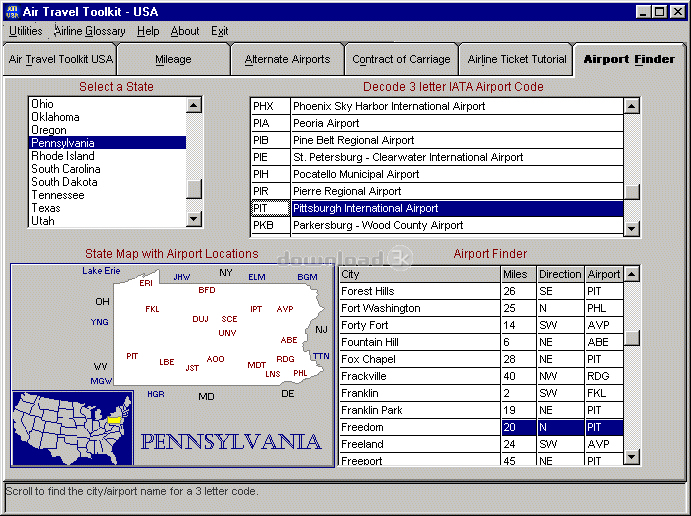Image resolution: width=691 pixels, height=516 pixels.
Task: Click the Miles column header
Action: click(x=516, y=274)
